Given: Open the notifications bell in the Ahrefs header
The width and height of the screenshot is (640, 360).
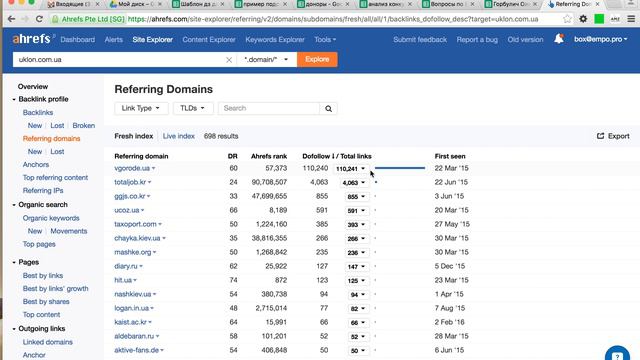Looking at the screenshot, I should point(559,39).
